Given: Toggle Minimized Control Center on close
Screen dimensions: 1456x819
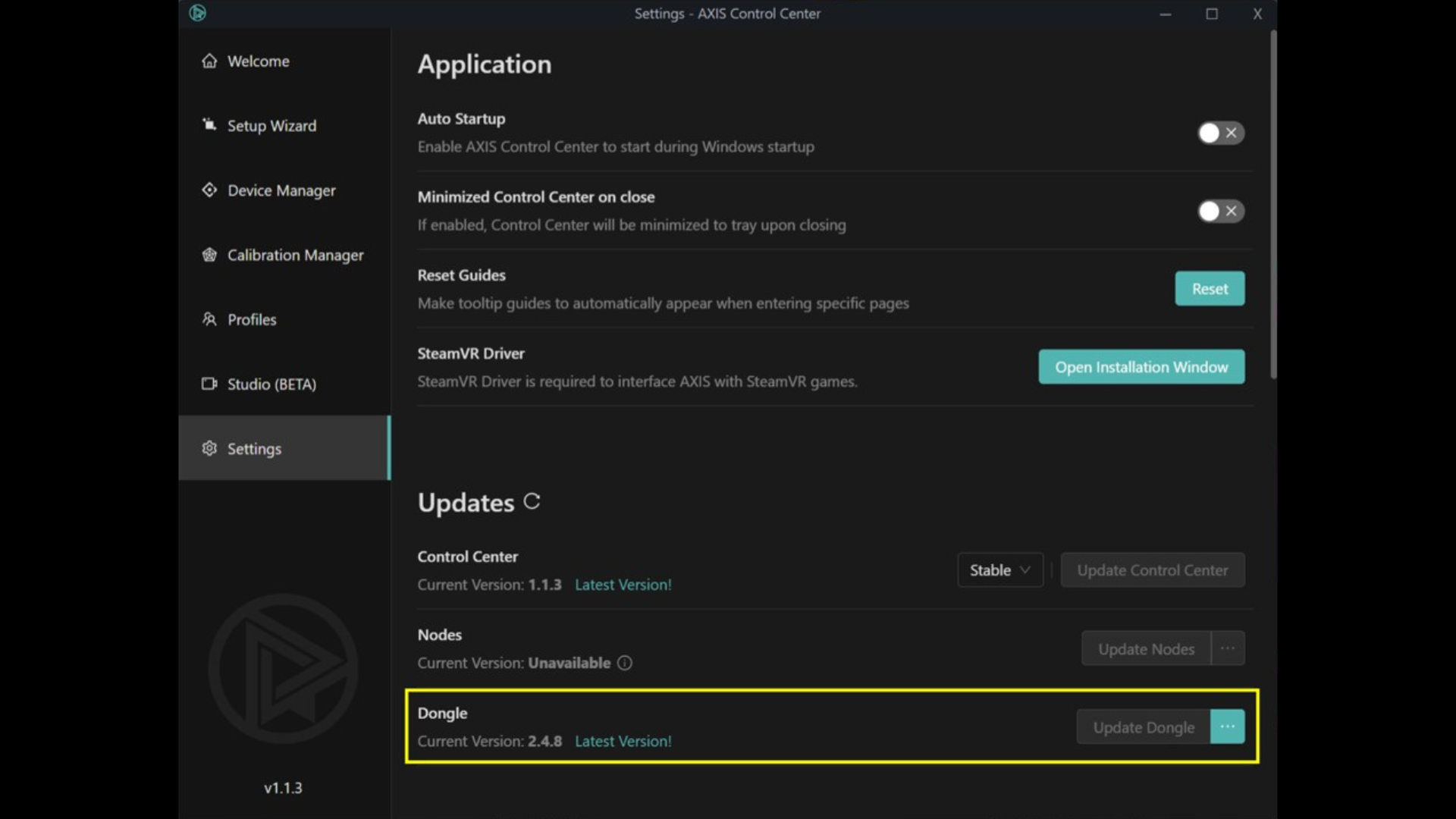Looking at the screenshot, I should pos(1220,211).
